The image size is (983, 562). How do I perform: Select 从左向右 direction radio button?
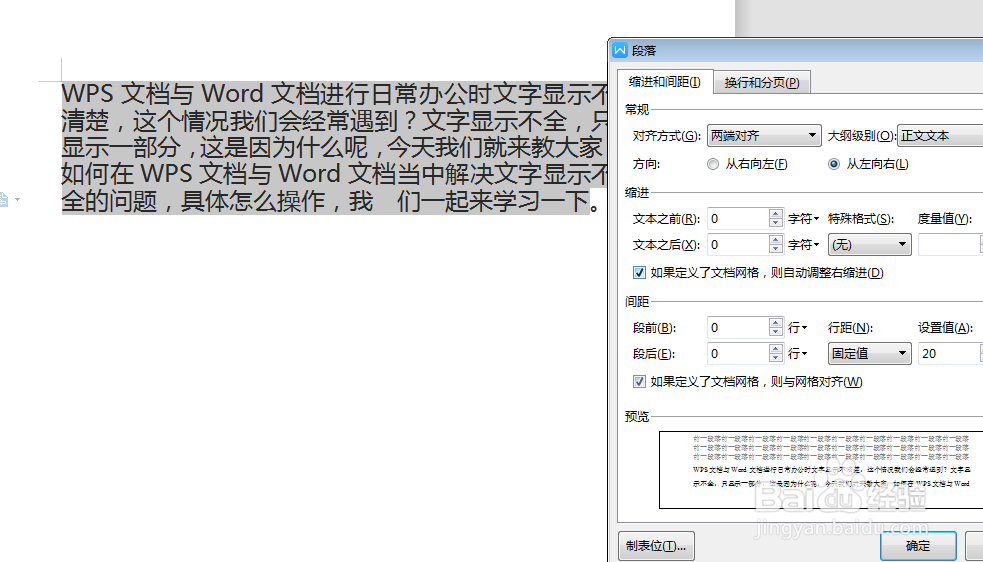pos(834,164)
